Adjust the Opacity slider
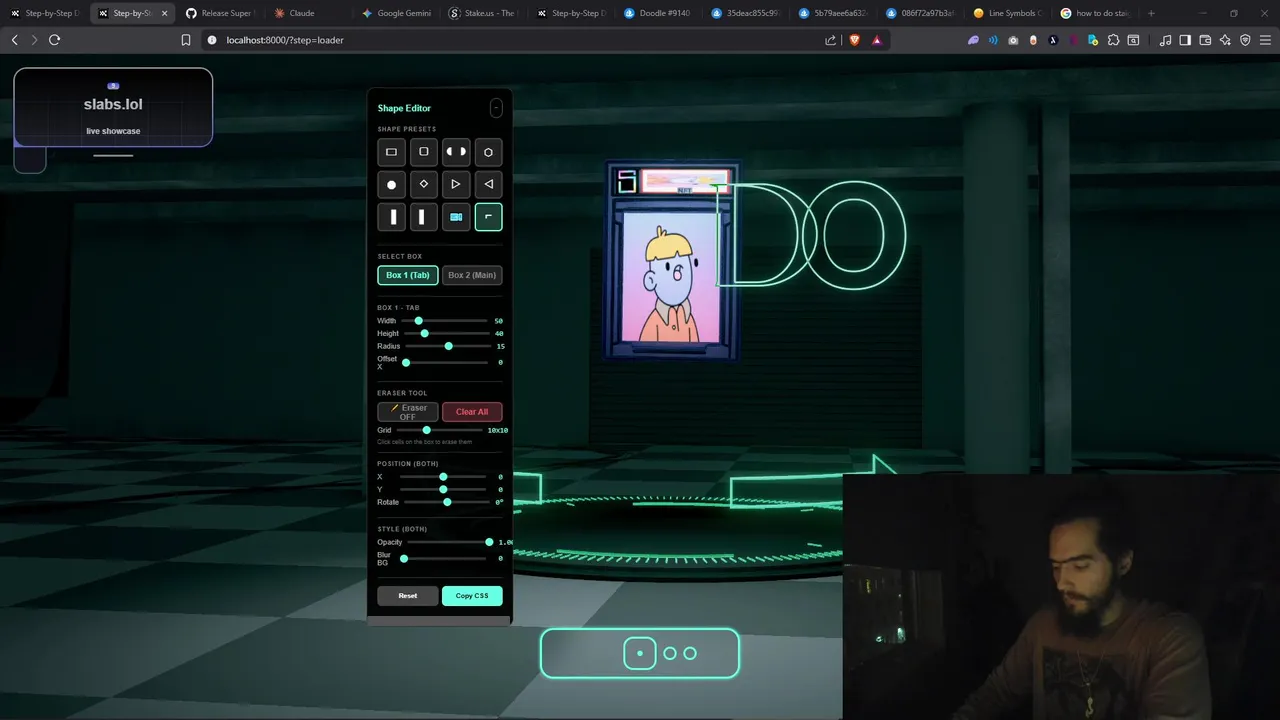 449,542
